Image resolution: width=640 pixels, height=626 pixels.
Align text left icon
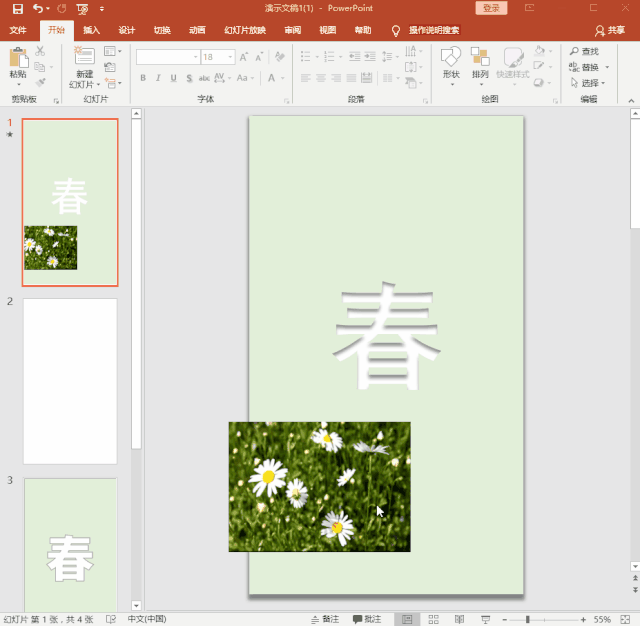pyautogui.click(x=306, y=78)
